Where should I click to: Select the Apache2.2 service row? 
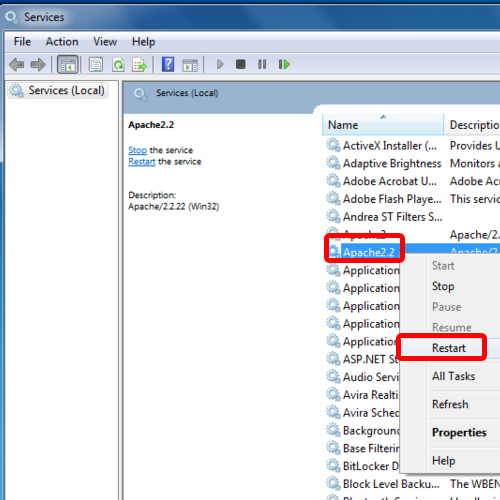pos(369,252)
